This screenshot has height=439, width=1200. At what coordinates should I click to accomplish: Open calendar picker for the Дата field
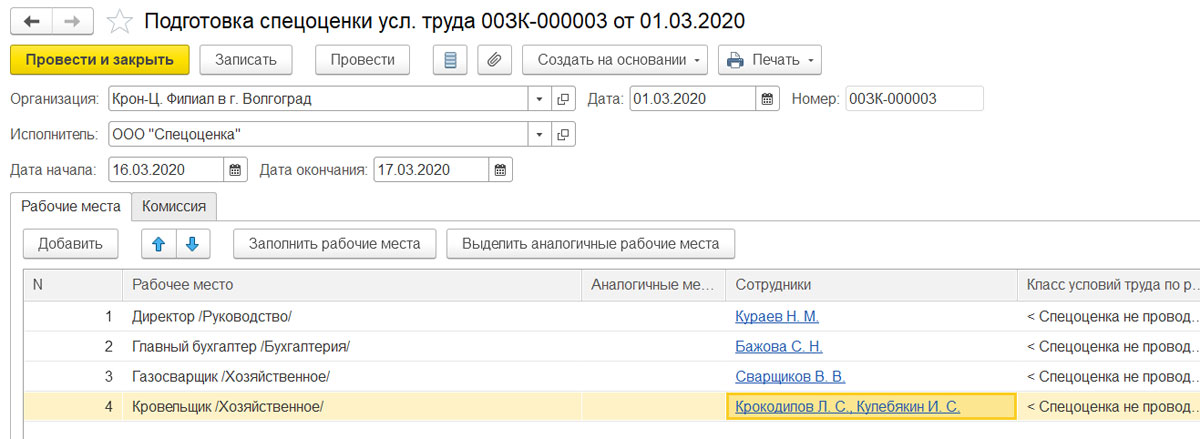(767, 99)
